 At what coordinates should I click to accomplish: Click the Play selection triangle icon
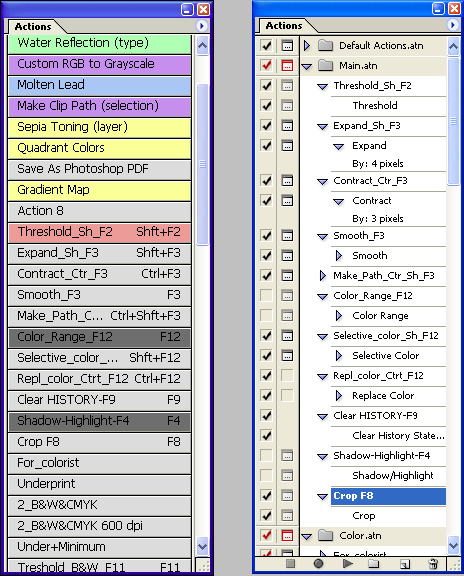[x=347, y=564]
